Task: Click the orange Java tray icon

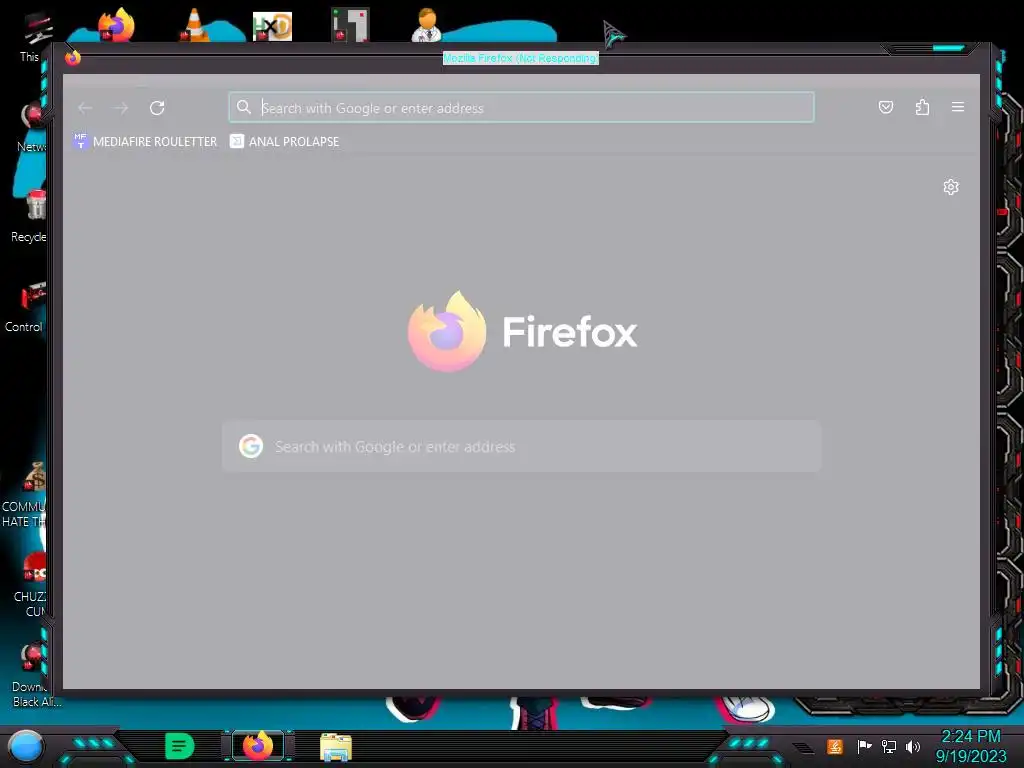Action: [x=835, y=746]
